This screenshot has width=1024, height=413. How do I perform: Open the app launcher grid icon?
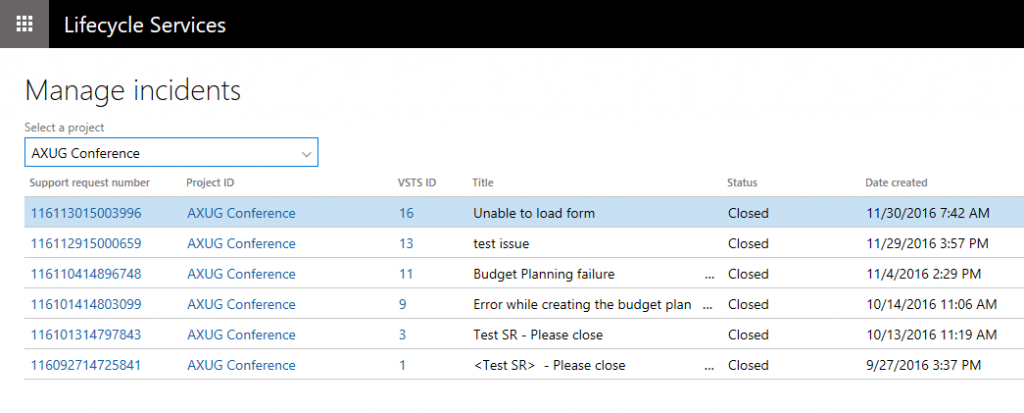point(24,24)
